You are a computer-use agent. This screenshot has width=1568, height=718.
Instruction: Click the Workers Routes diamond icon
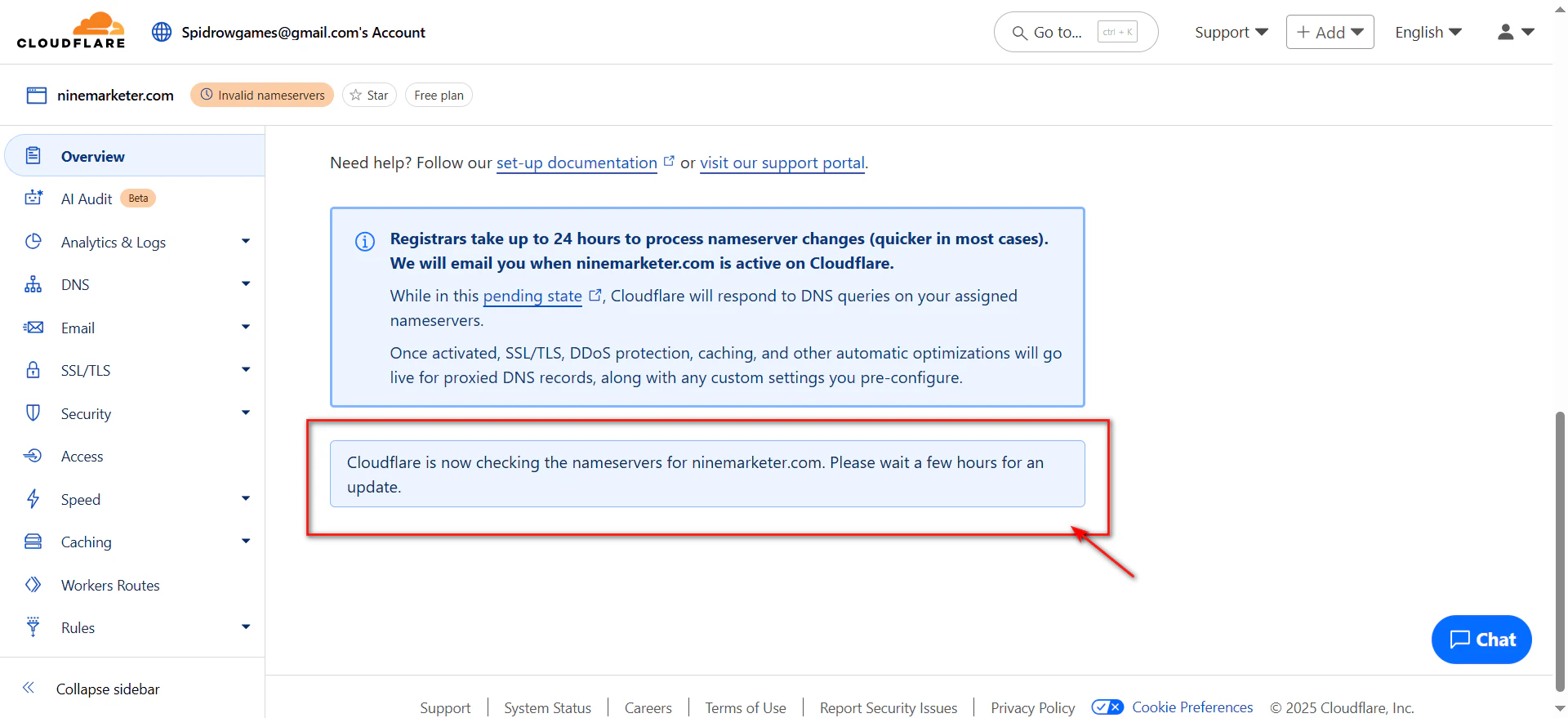33,585
